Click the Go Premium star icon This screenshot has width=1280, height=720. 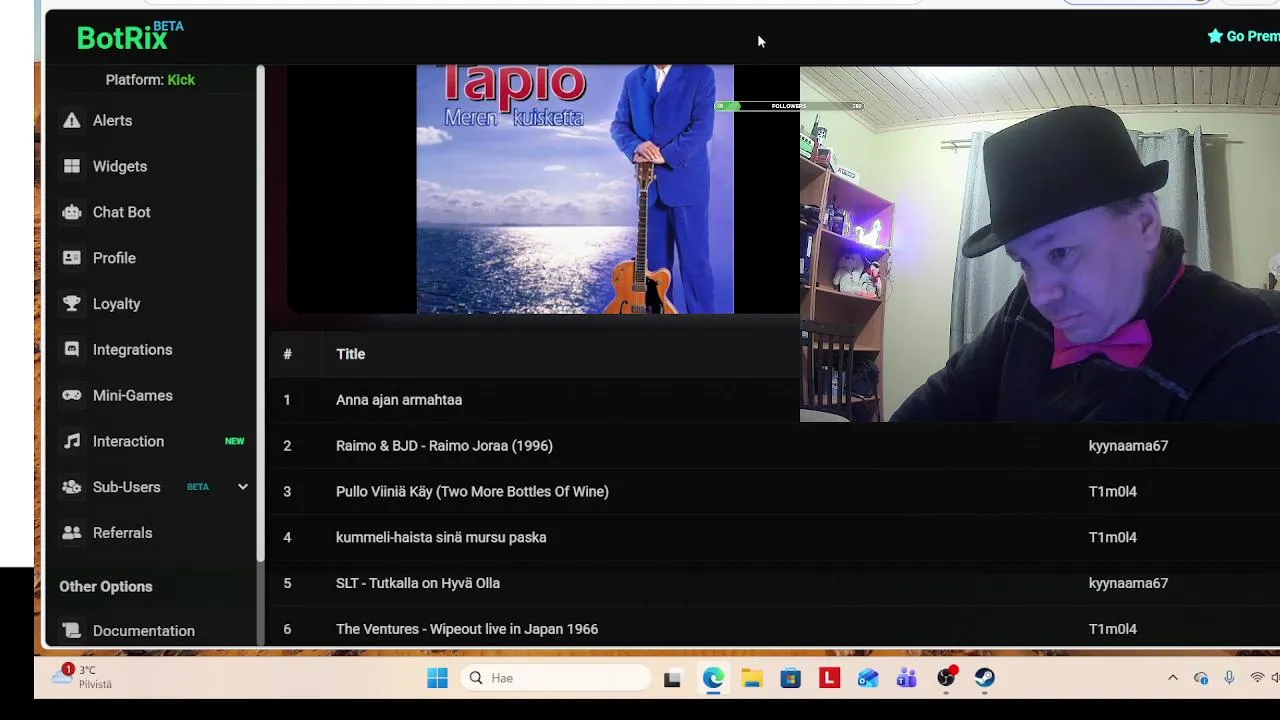pyautogui.click(x=1215, y=36)
